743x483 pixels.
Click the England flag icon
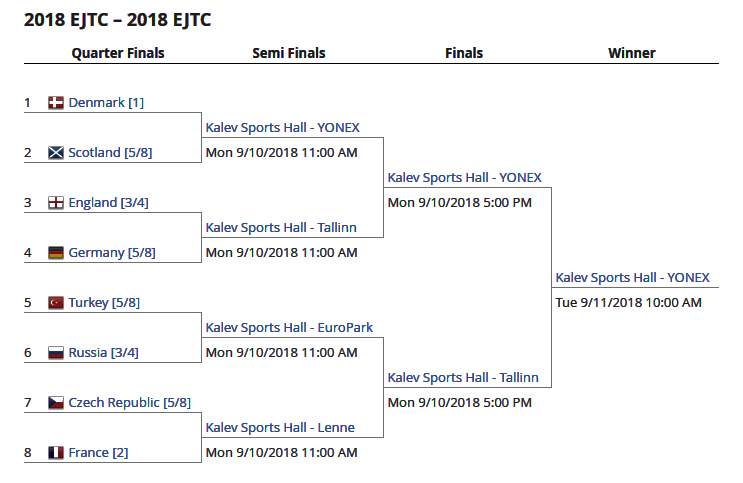click(56, 203)
